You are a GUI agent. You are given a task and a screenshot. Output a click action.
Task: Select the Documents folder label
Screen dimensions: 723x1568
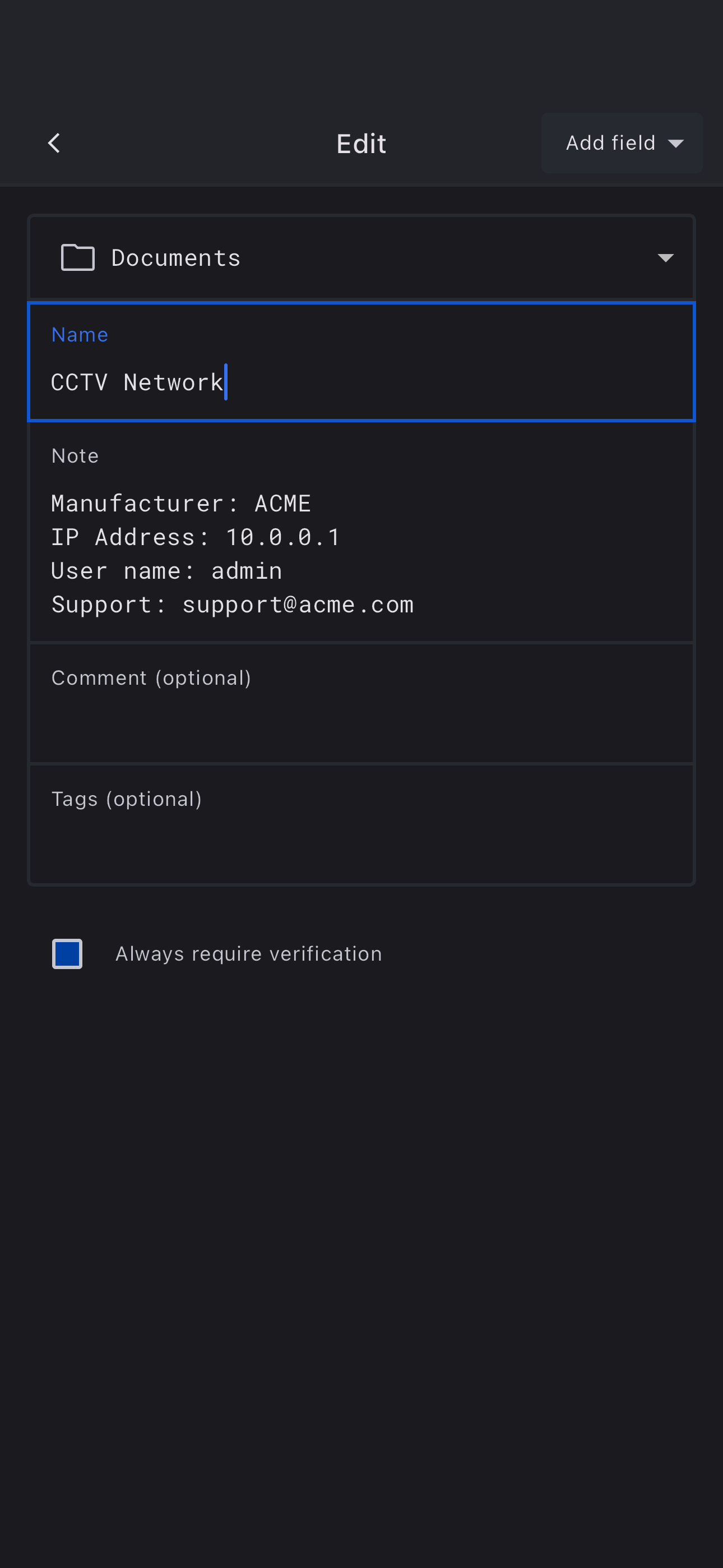click(x=176, y=258)
